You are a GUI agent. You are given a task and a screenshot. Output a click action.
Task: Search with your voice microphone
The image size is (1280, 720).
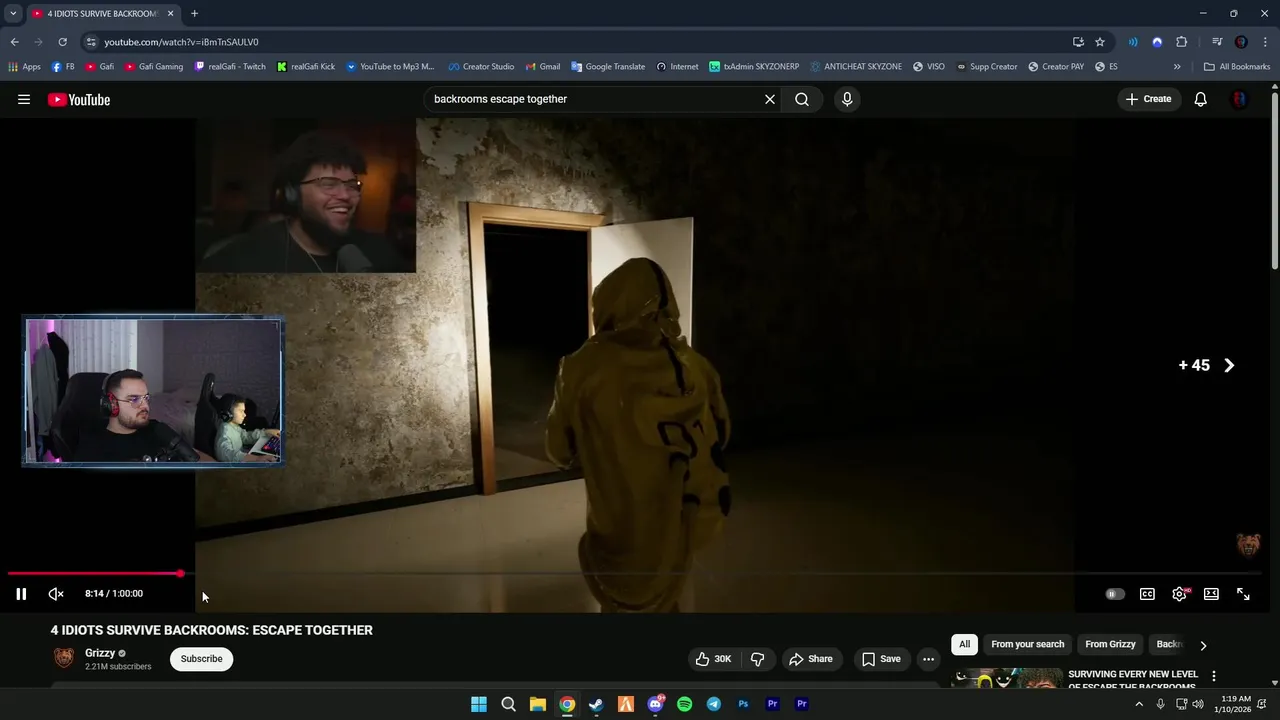click(847, 99)
